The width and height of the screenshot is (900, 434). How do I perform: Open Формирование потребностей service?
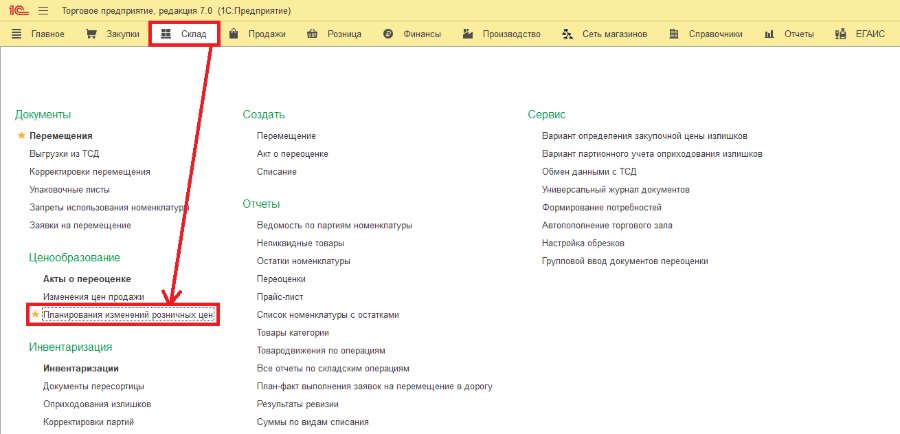tap(602, 207)
